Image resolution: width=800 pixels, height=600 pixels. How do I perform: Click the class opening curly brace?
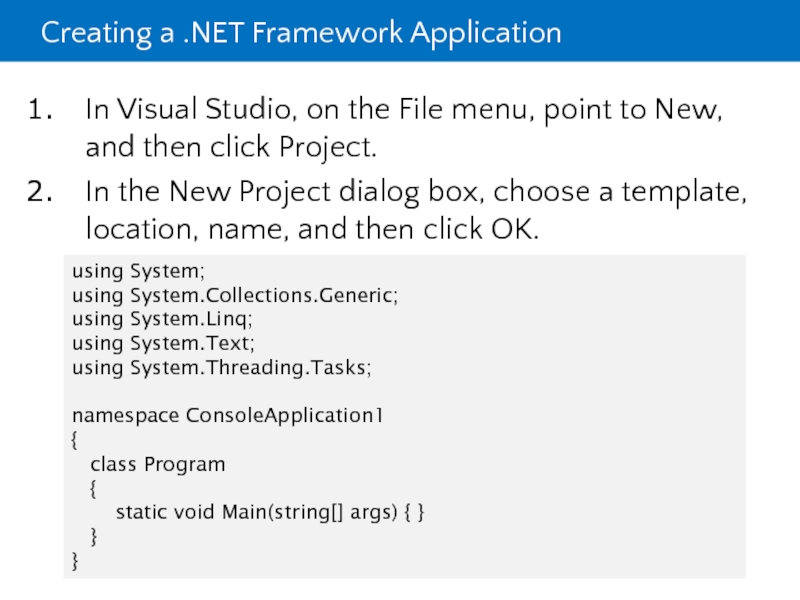(93, 489)
